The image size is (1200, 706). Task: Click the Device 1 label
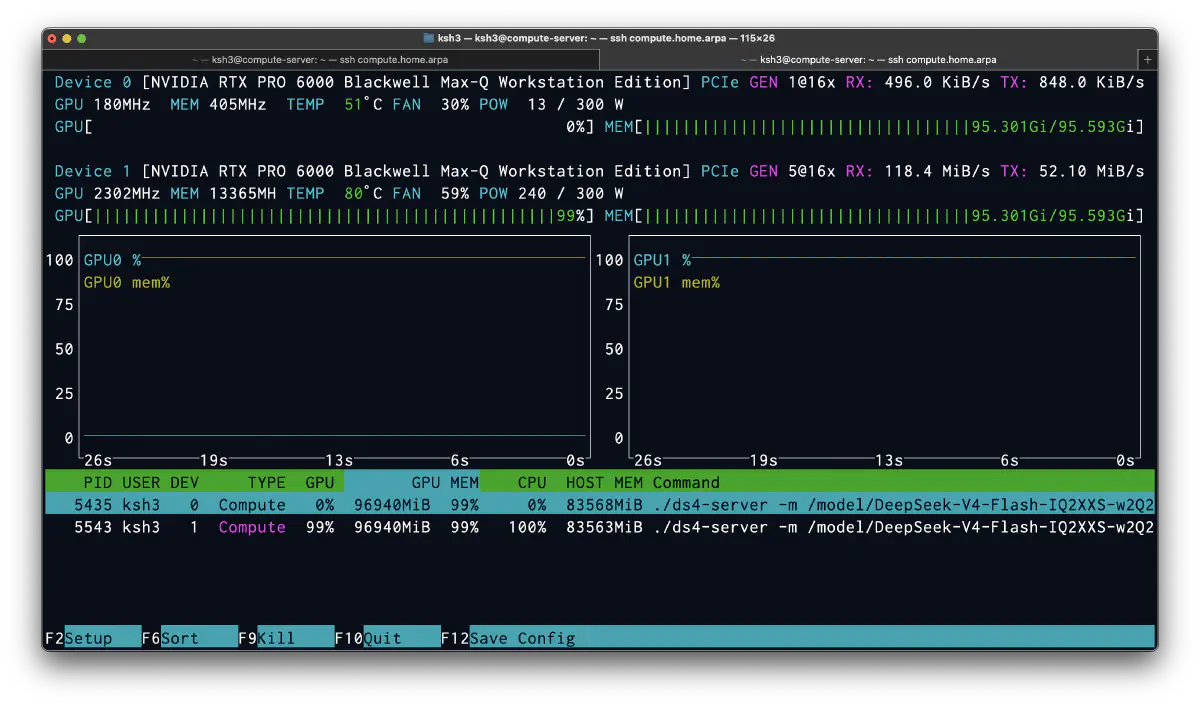(x=93, y=171)
